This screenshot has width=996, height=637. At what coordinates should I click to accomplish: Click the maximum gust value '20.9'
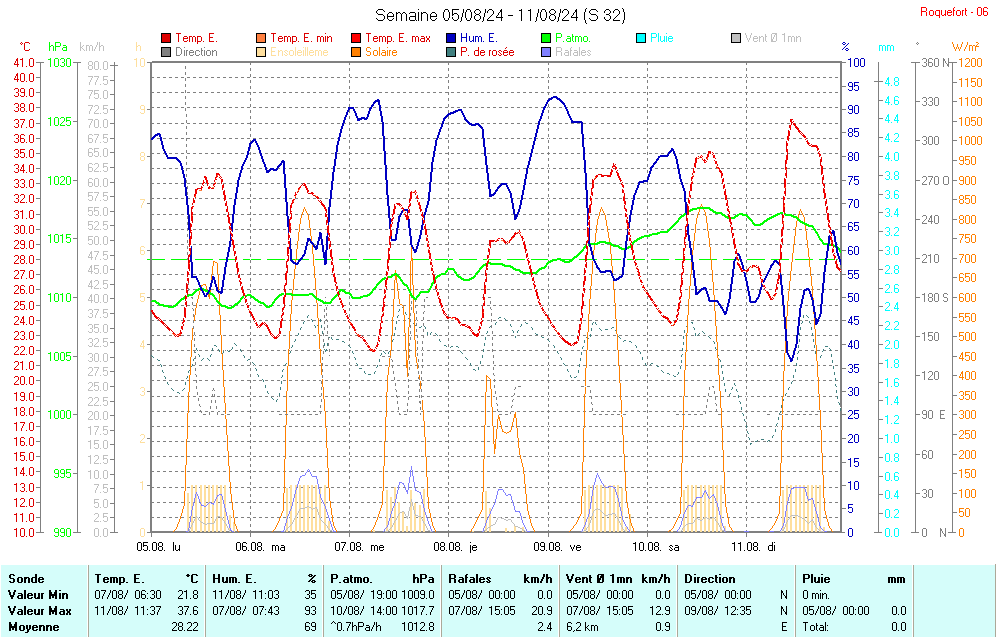pos(542,610)
